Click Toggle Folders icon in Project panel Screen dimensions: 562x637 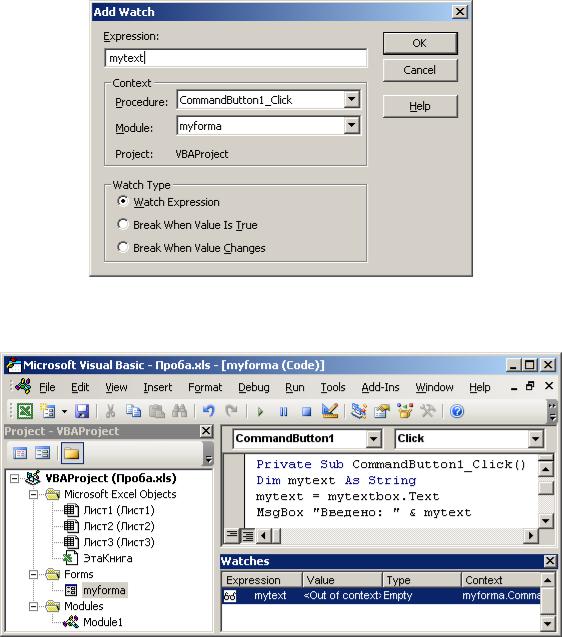point(72,453)
